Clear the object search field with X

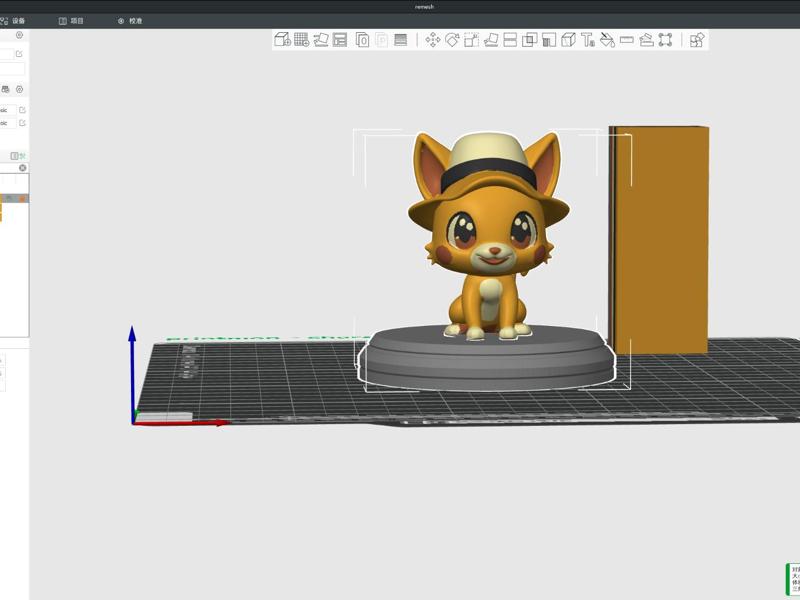pyautogui.click(x=23, y=168)
